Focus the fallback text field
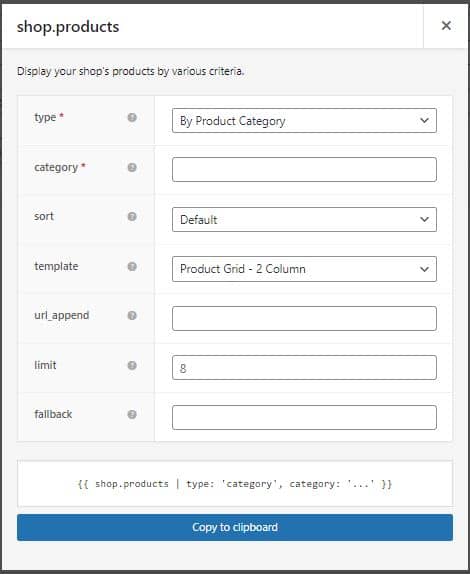 pyautogui.click(x=304, y=417)
